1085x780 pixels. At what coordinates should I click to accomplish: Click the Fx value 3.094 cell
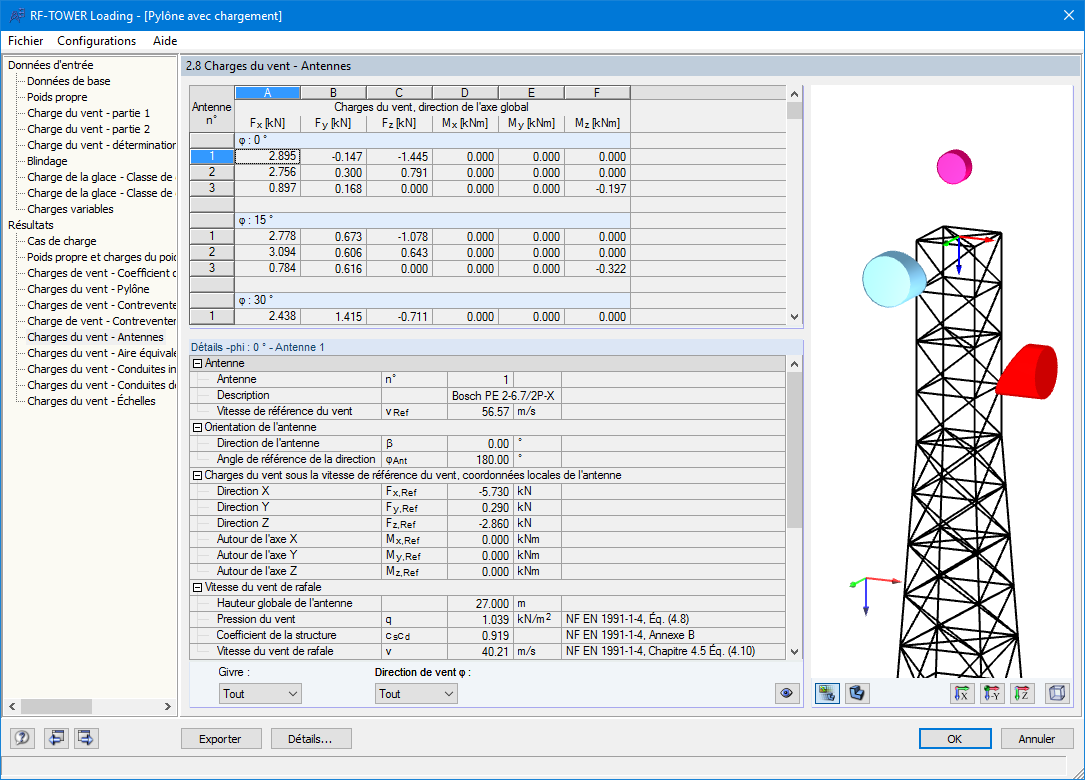pyautogui.click(x=267, y=252)
